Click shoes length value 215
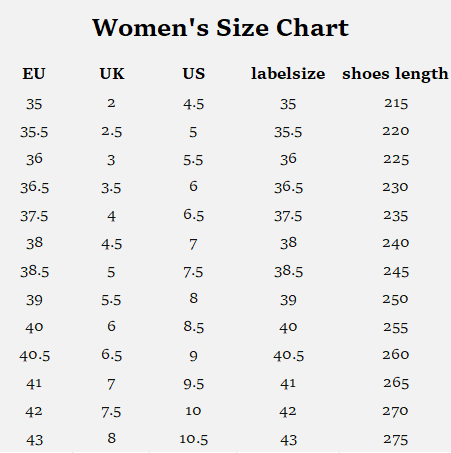Screen dimensions: 451x453 click(x=396, y=103)
